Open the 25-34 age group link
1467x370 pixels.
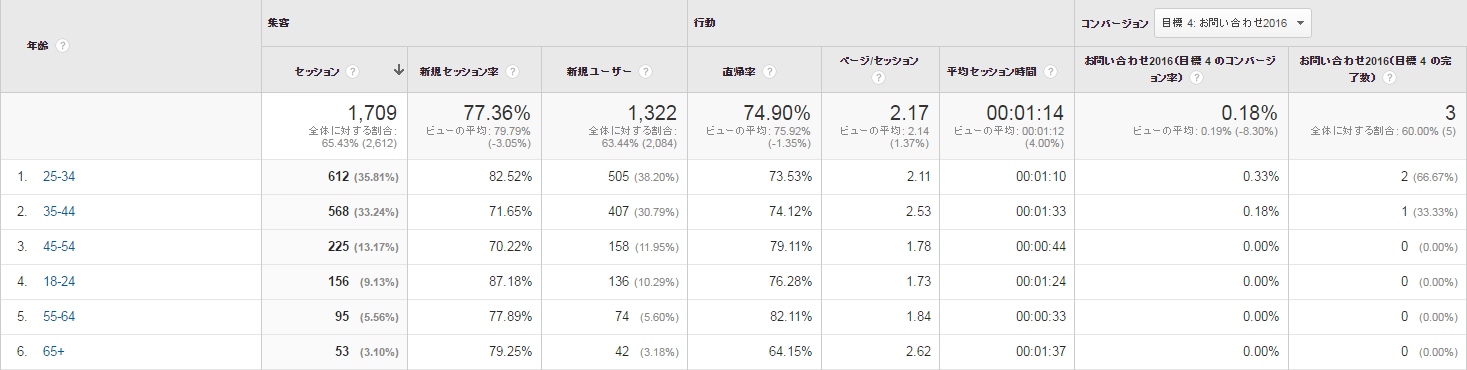(59, 177)
